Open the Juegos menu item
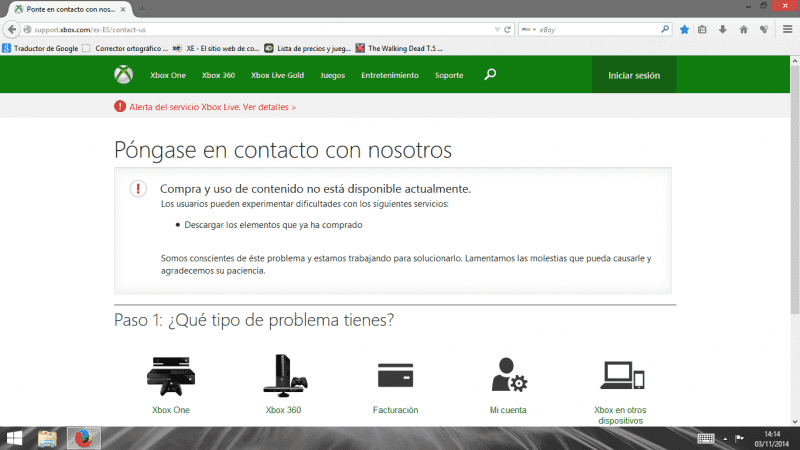Viewport: 800px width, 450px height. click(333, 75)
